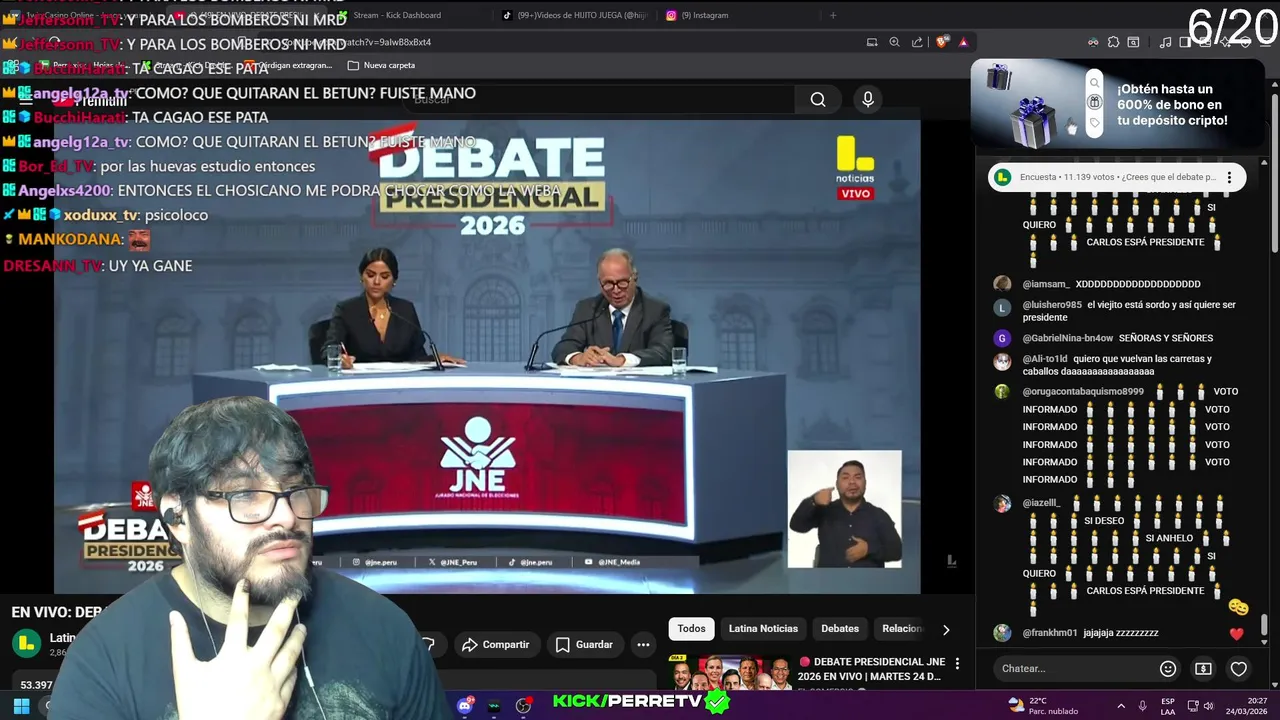Image resolution: width=1280 pixels, height=720 pixels.
Task: Click the @iazelll_ username in chat
Action: [1042, 503]
